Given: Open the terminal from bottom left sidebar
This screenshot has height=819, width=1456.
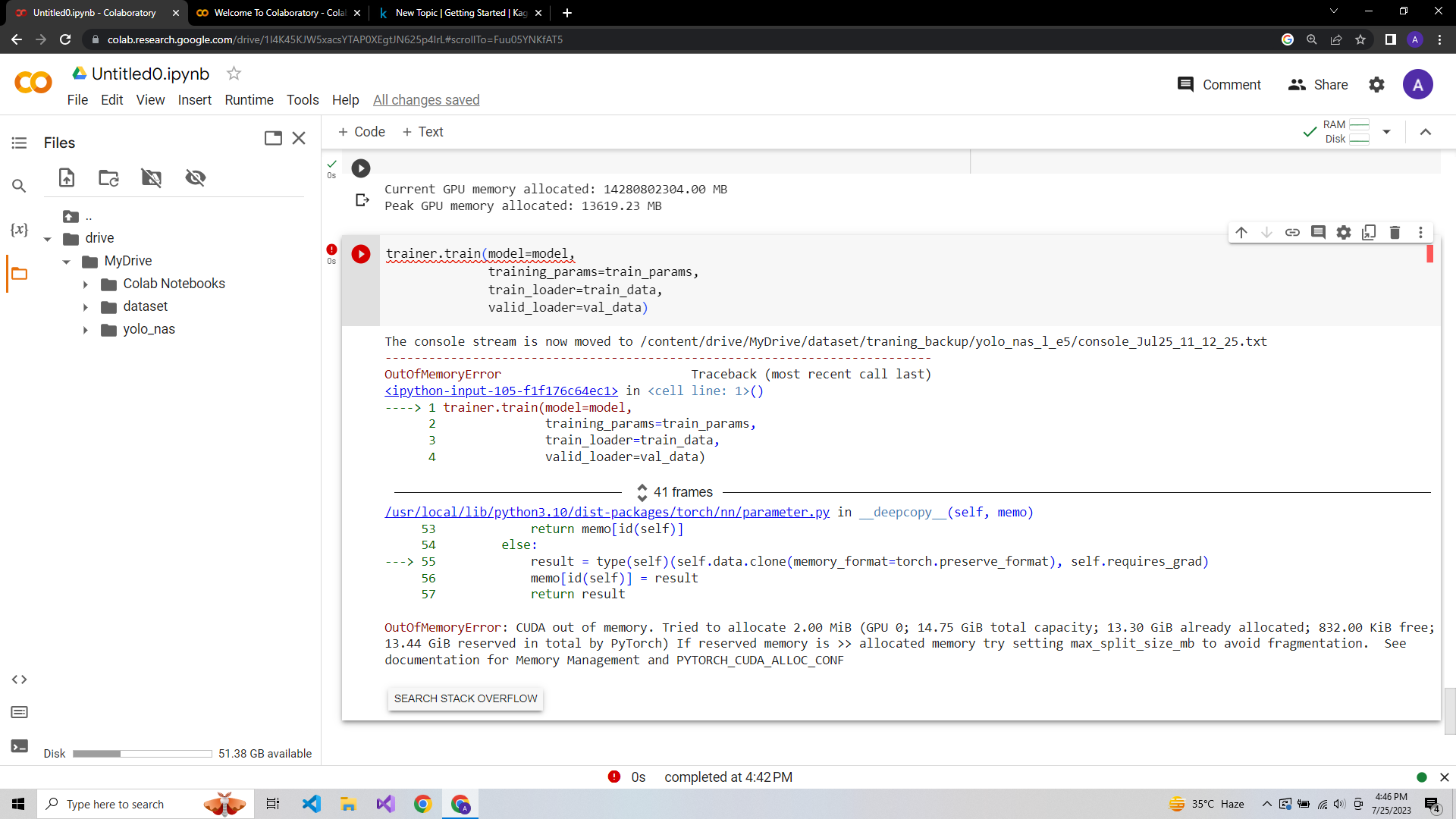Looking at the screenshot, I should 20,746.
